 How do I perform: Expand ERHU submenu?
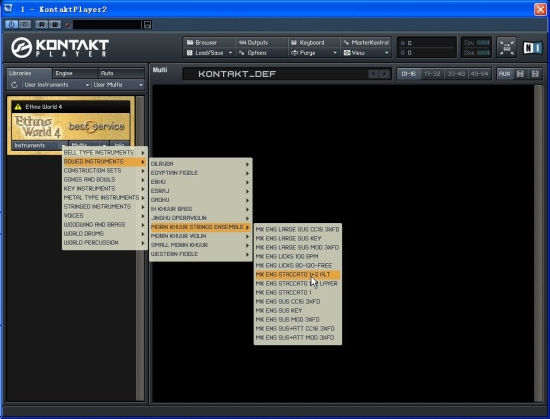(x=200, y=182)
